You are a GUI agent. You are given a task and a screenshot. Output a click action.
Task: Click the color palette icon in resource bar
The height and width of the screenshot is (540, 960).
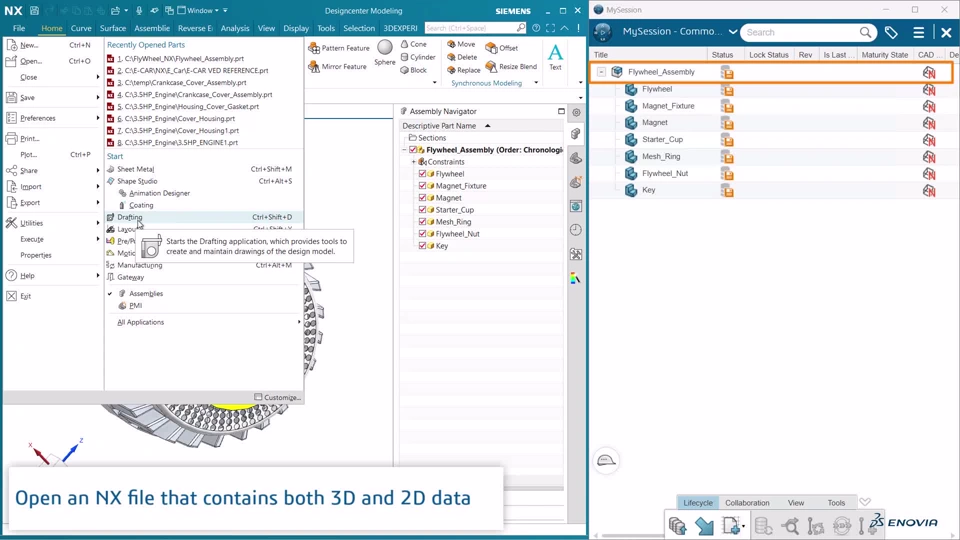click(x=576, y=279)
